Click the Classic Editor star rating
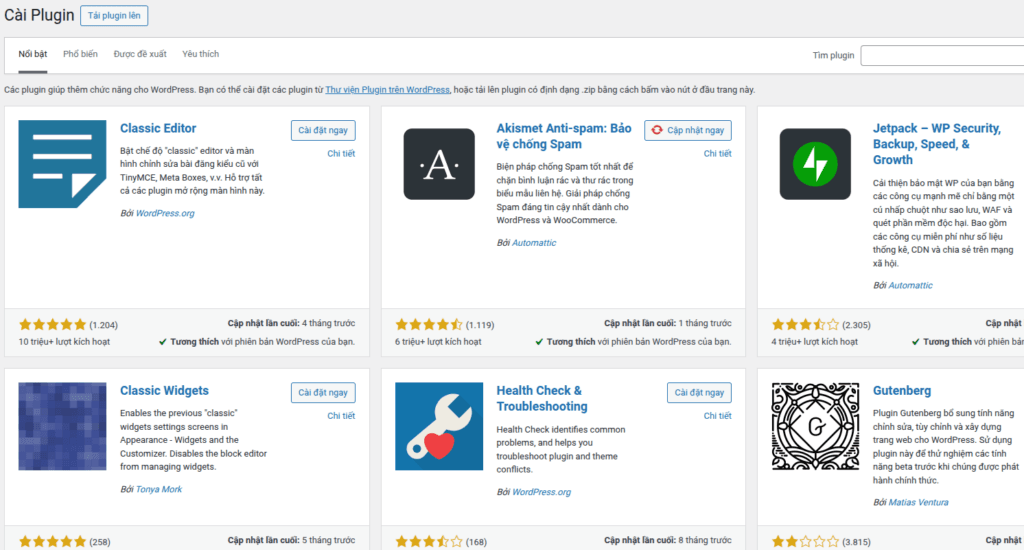The width and height of the screenshot is (1024, 550). tap(52, 325)
